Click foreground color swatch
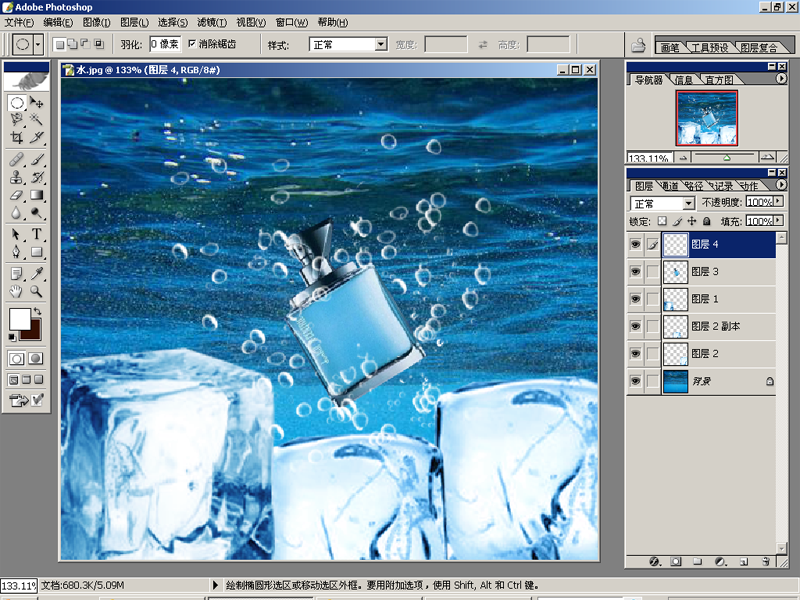 click(19, 320)
